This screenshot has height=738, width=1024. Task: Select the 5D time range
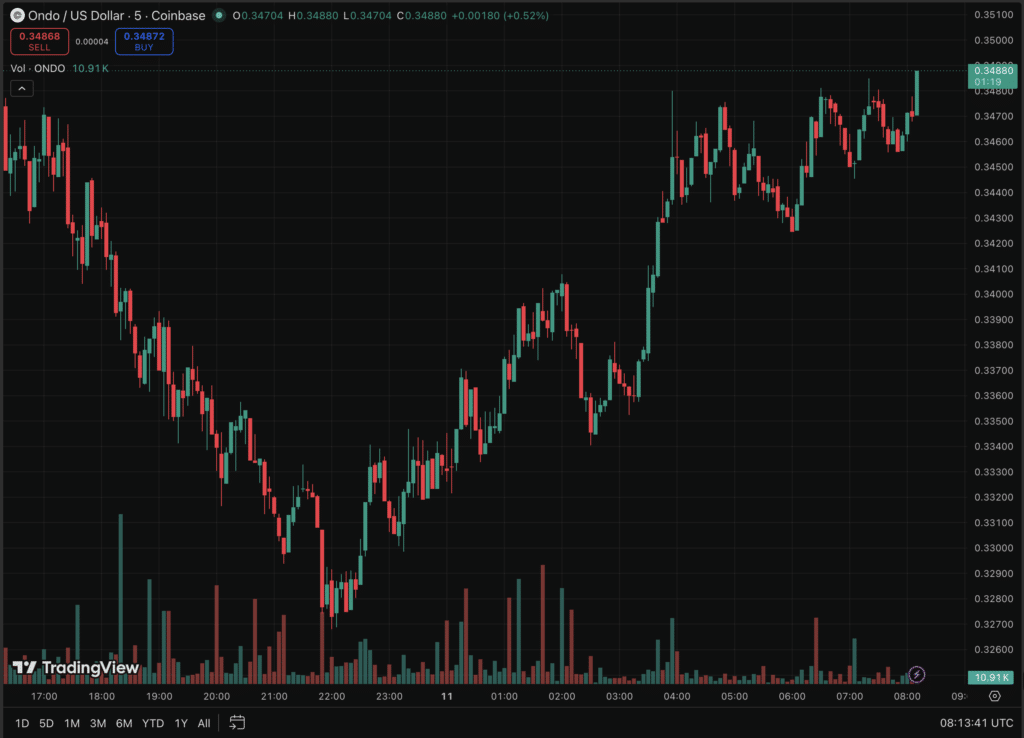[x=46, y=723]
